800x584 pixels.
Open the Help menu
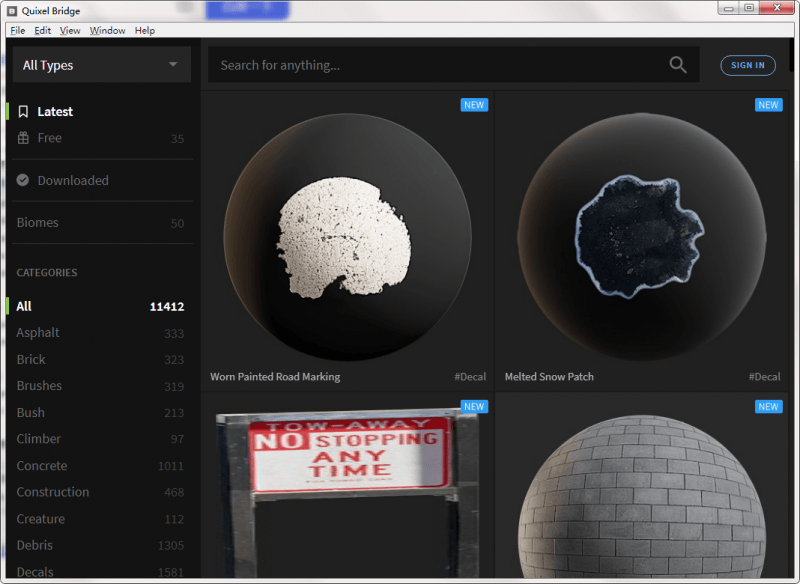click(x=145, y=31)
